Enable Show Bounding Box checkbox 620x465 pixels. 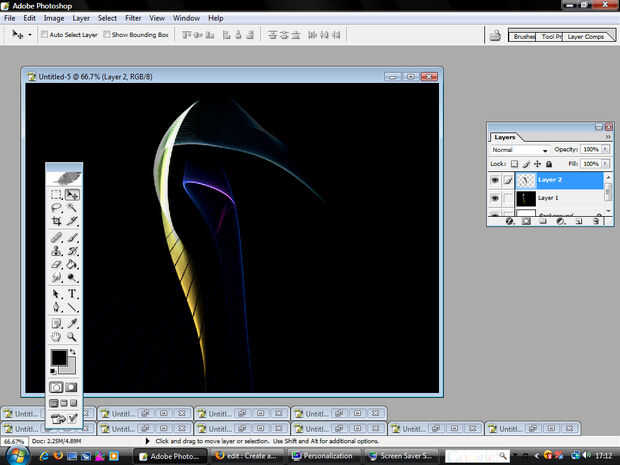tap(108, 35)
